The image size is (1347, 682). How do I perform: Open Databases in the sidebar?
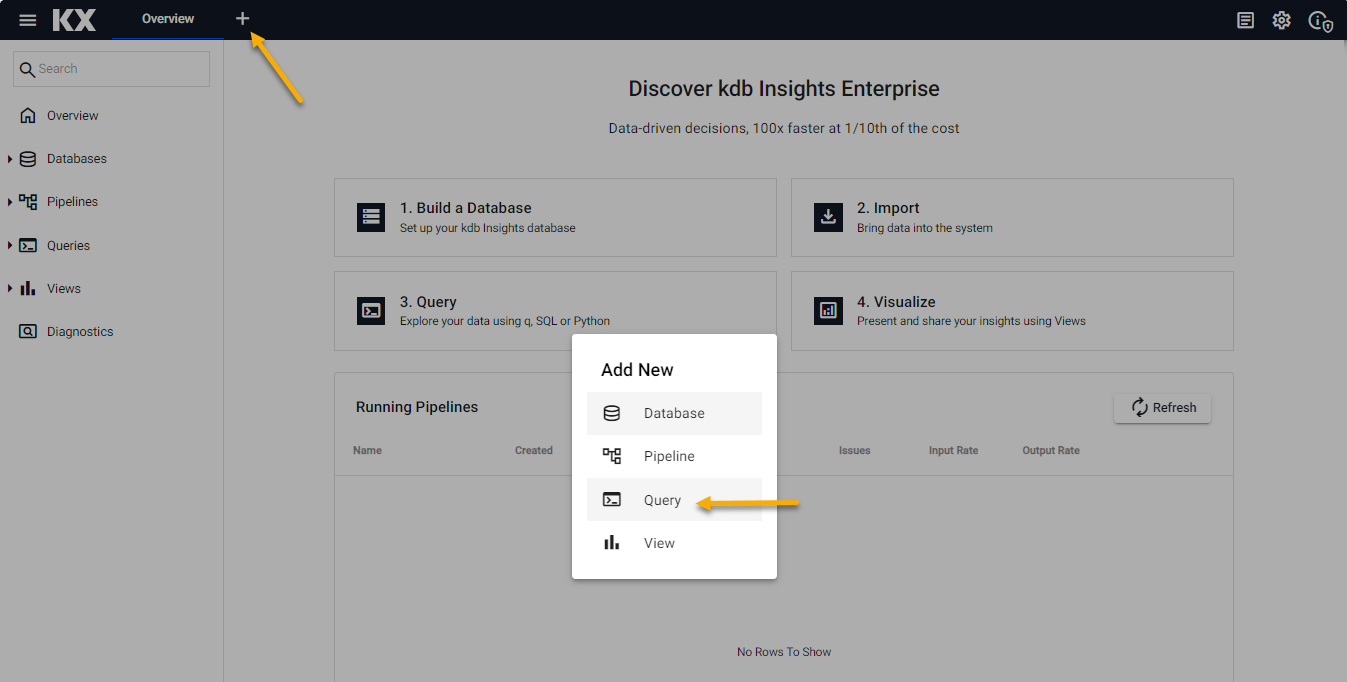77,159
